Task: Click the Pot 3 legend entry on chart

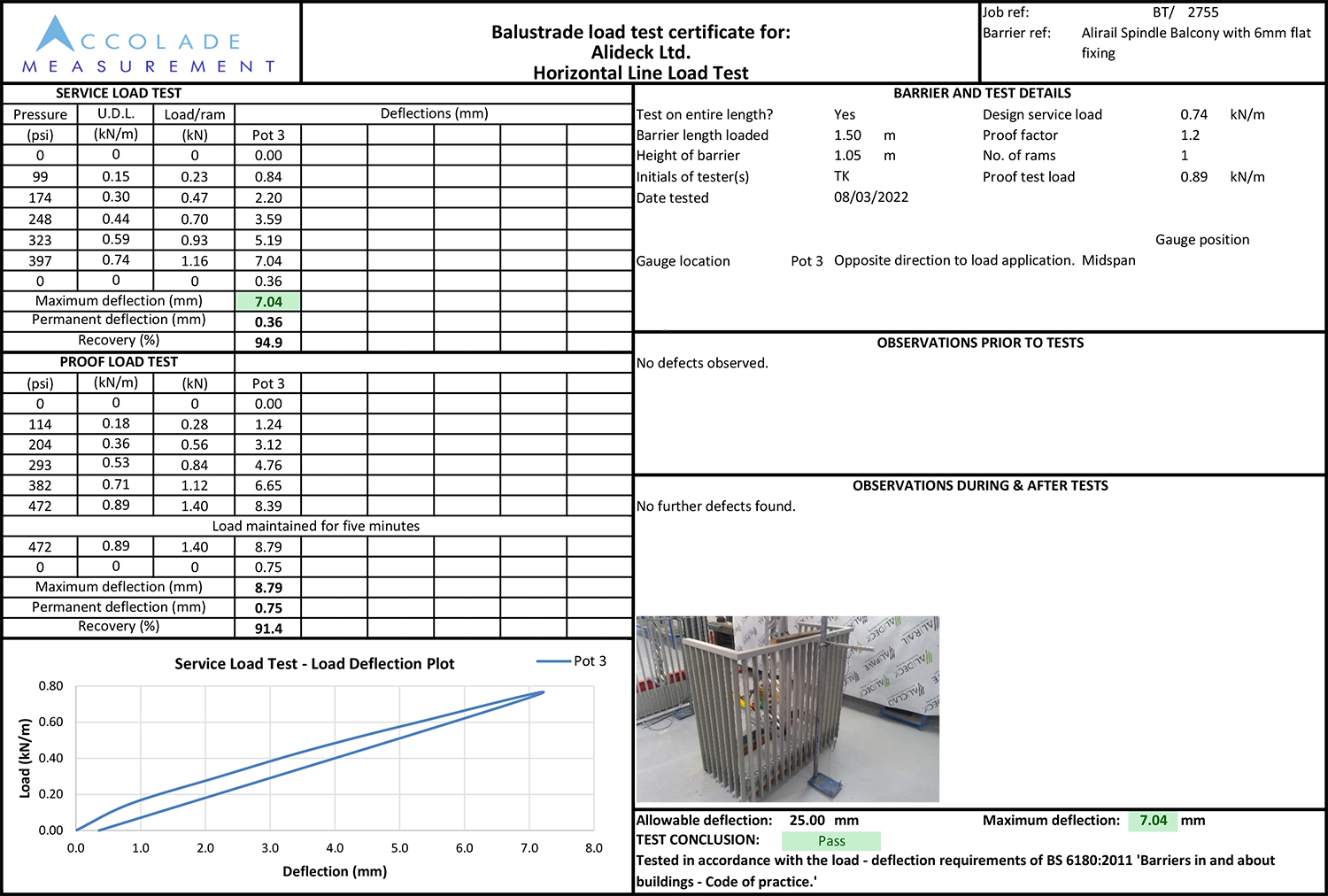Action: 573,661
